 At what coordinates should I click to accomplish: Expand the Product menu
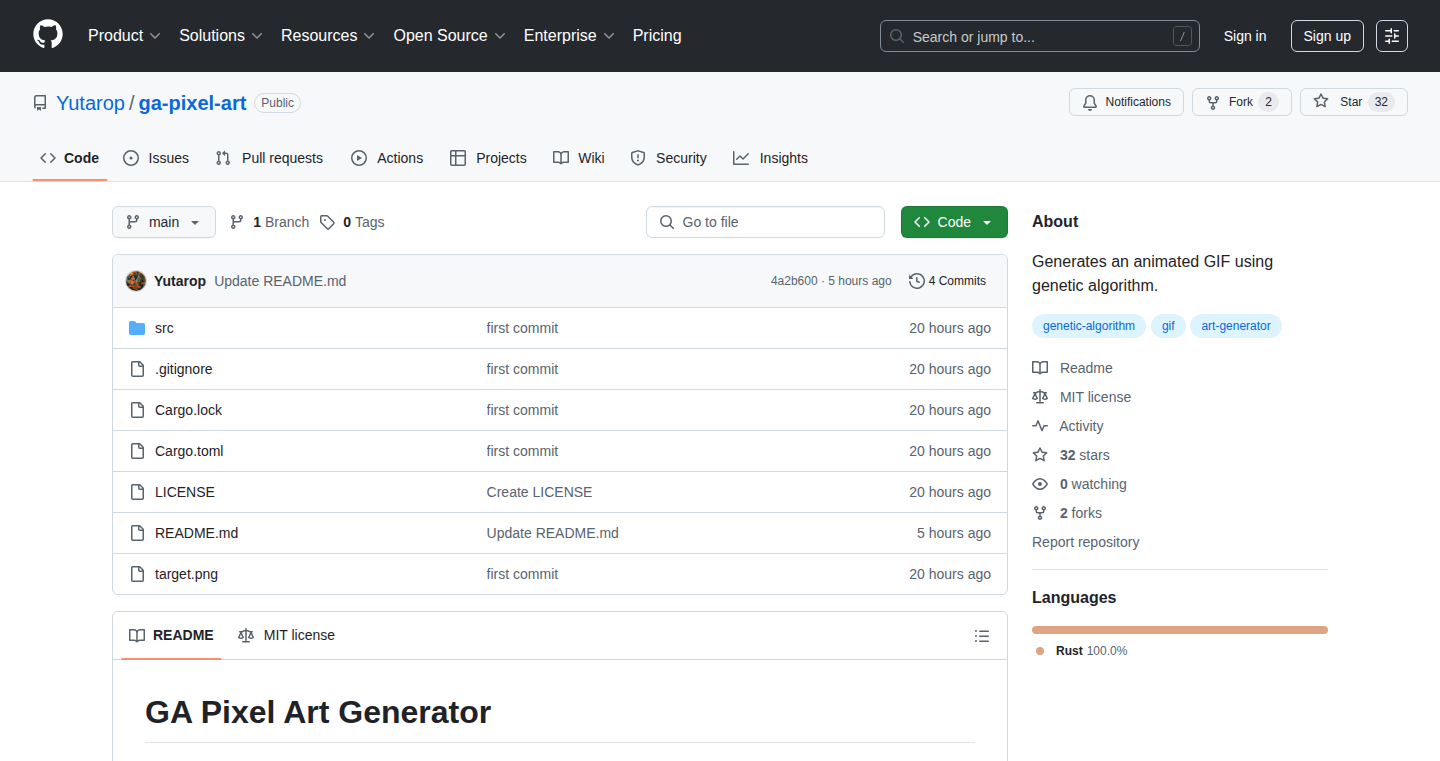[124, 35]
